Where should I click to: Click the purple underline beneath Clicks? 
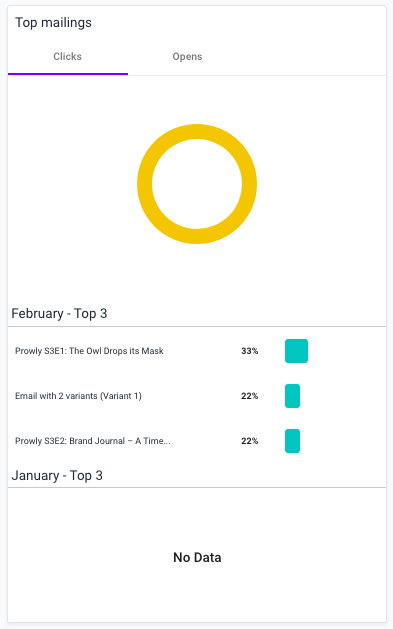pos(68,74)
